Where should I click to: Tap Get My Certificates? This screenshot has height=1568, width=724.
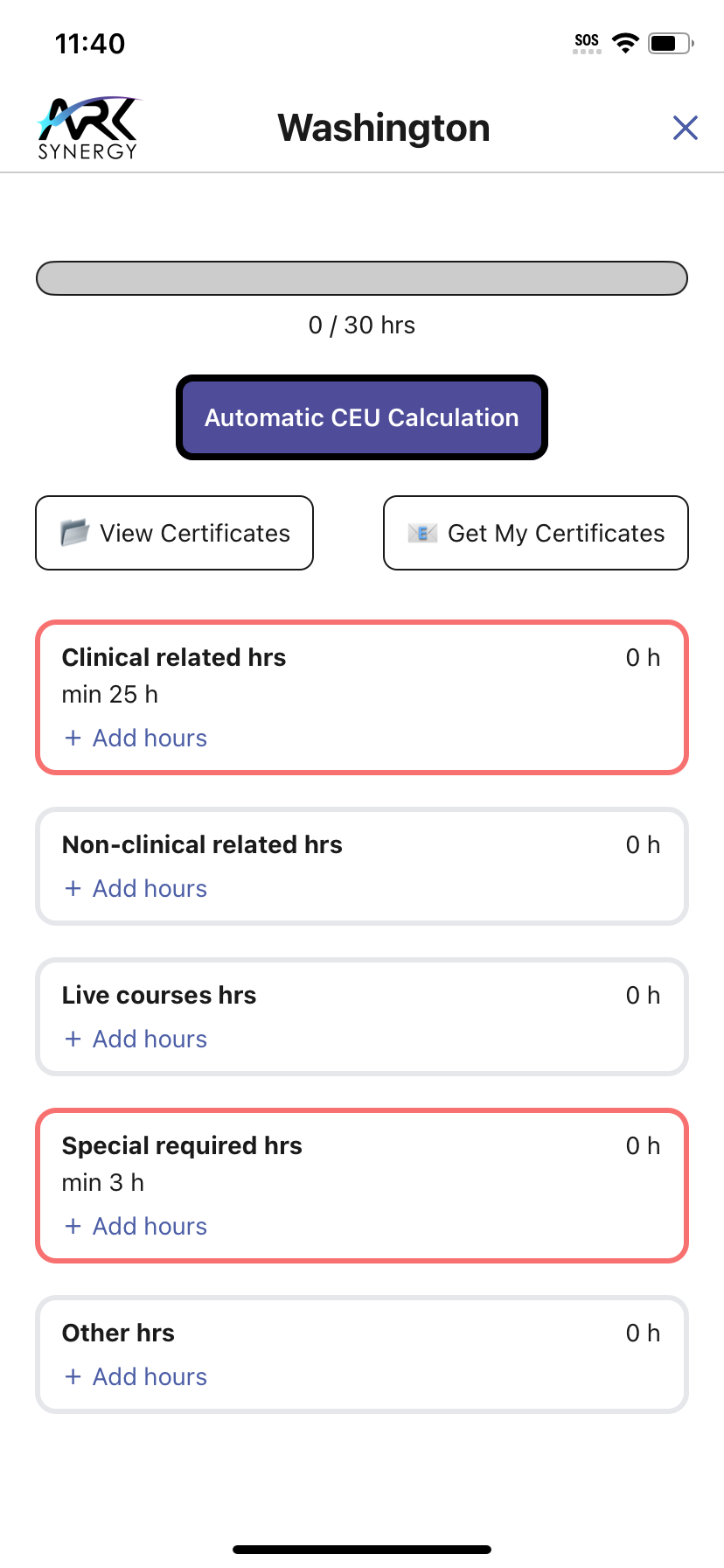point(535,533)
